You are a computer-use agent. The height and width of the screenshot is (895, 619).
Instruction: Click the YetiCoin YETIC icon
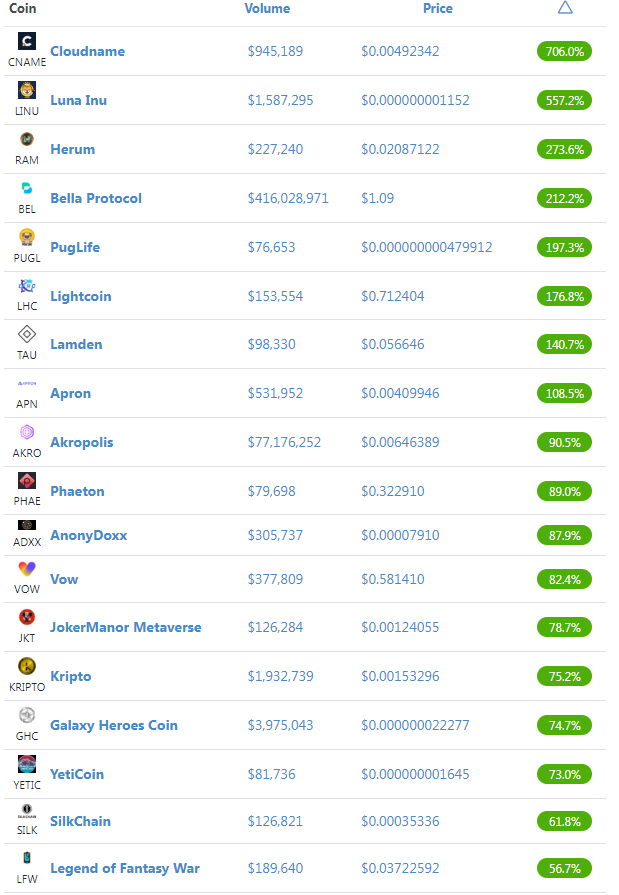tap(27, 764)
